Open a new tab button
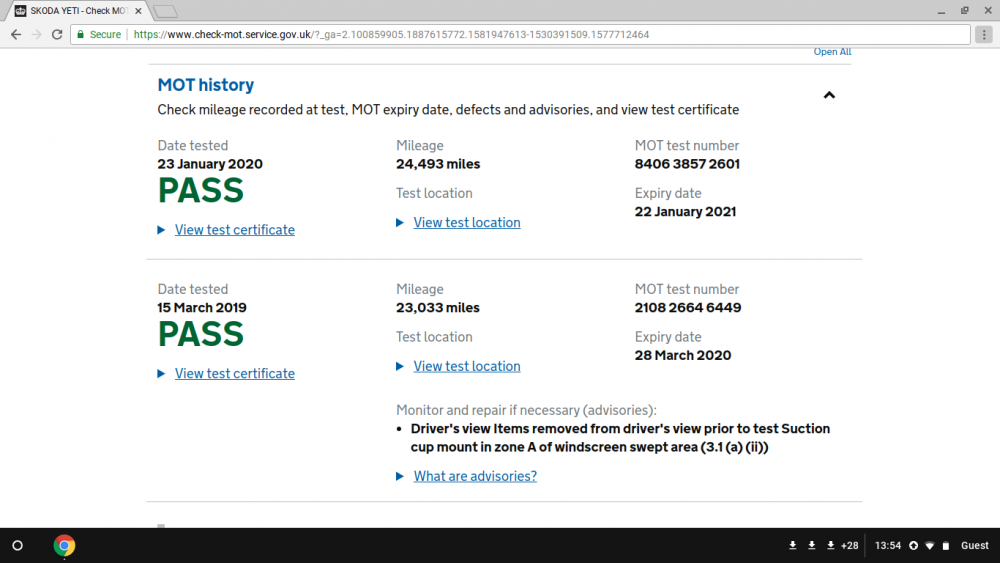Viewport: 1000px width, 563px height. pos(166,11)
